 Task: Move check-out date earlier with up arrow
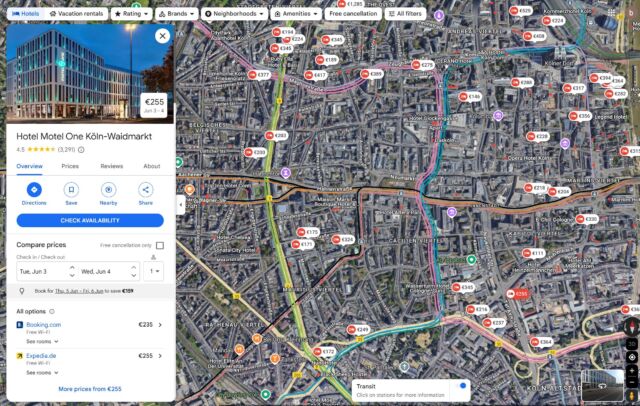click(x=133, y=268)
